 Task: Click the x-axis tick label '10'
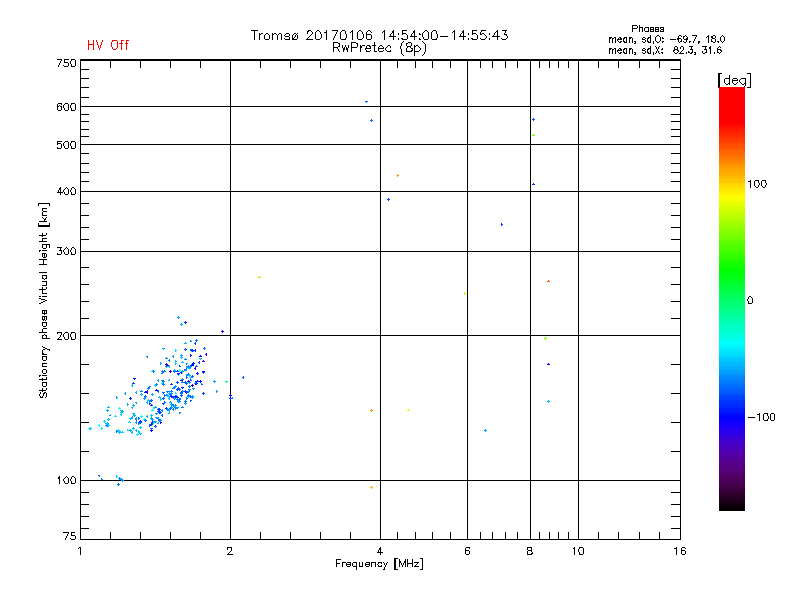coord(578,551)
